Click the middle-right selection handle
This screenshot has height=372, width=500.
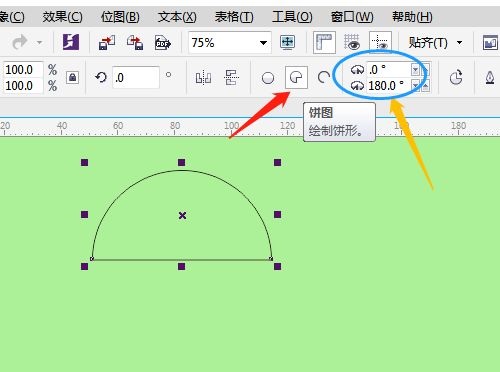pyautogui.click(x=277, y=214)
